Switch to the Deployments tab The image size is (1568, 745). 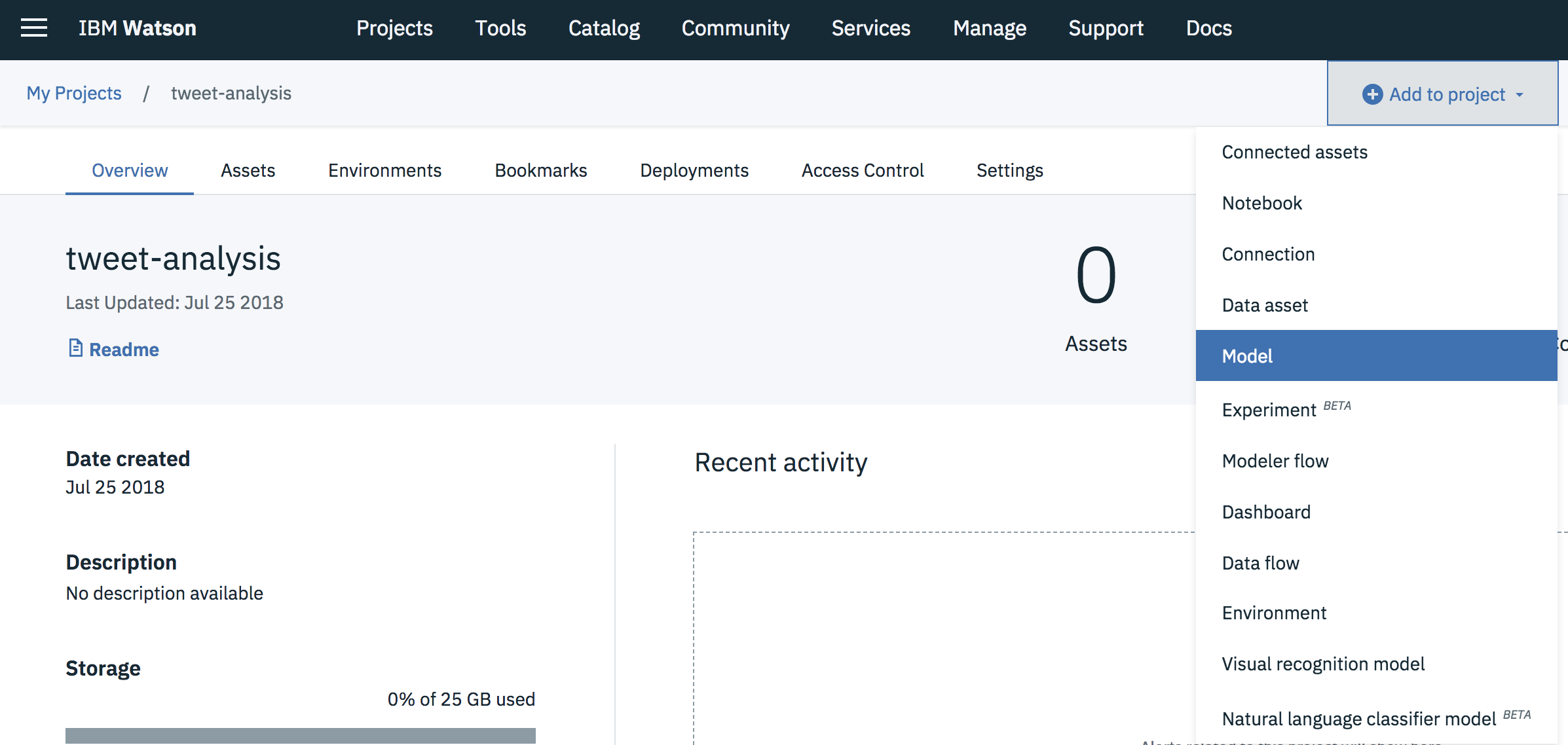(694, 170)
